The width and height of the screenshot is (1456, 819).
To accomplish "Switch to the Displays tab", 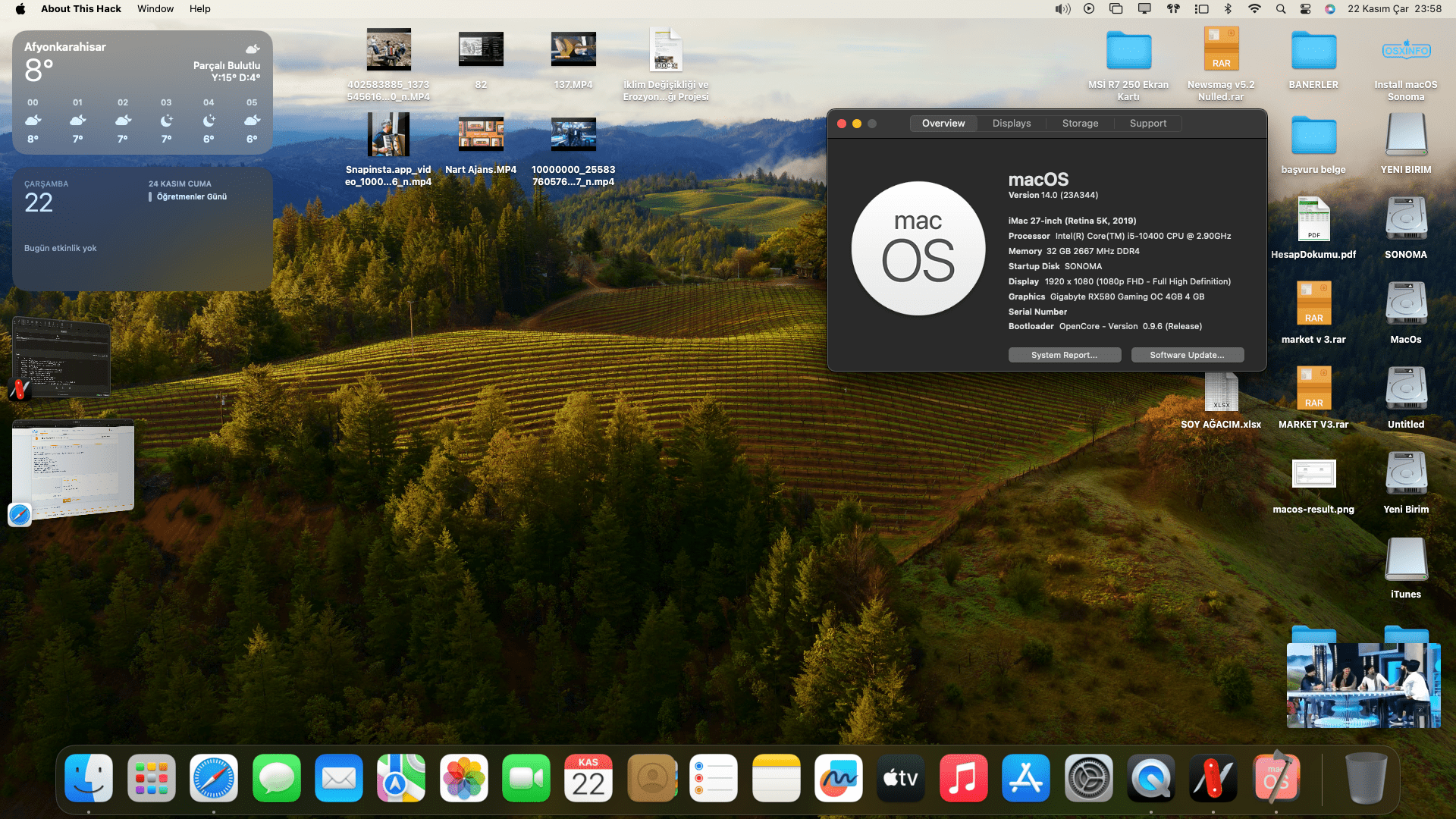I will (1011, 124).
